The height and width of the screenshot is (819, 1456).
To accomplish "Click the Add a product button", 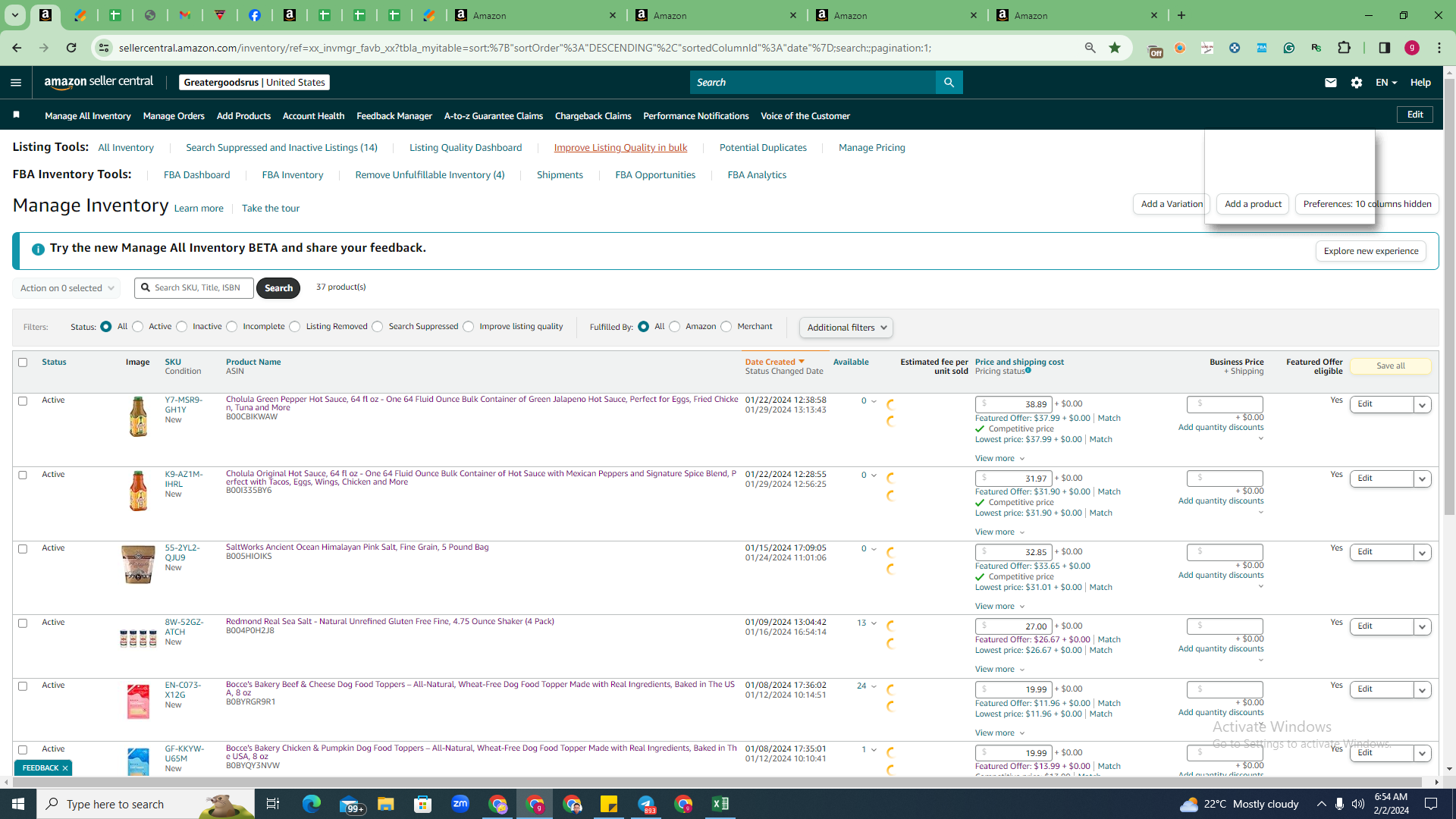I will tap(1253, 204).
